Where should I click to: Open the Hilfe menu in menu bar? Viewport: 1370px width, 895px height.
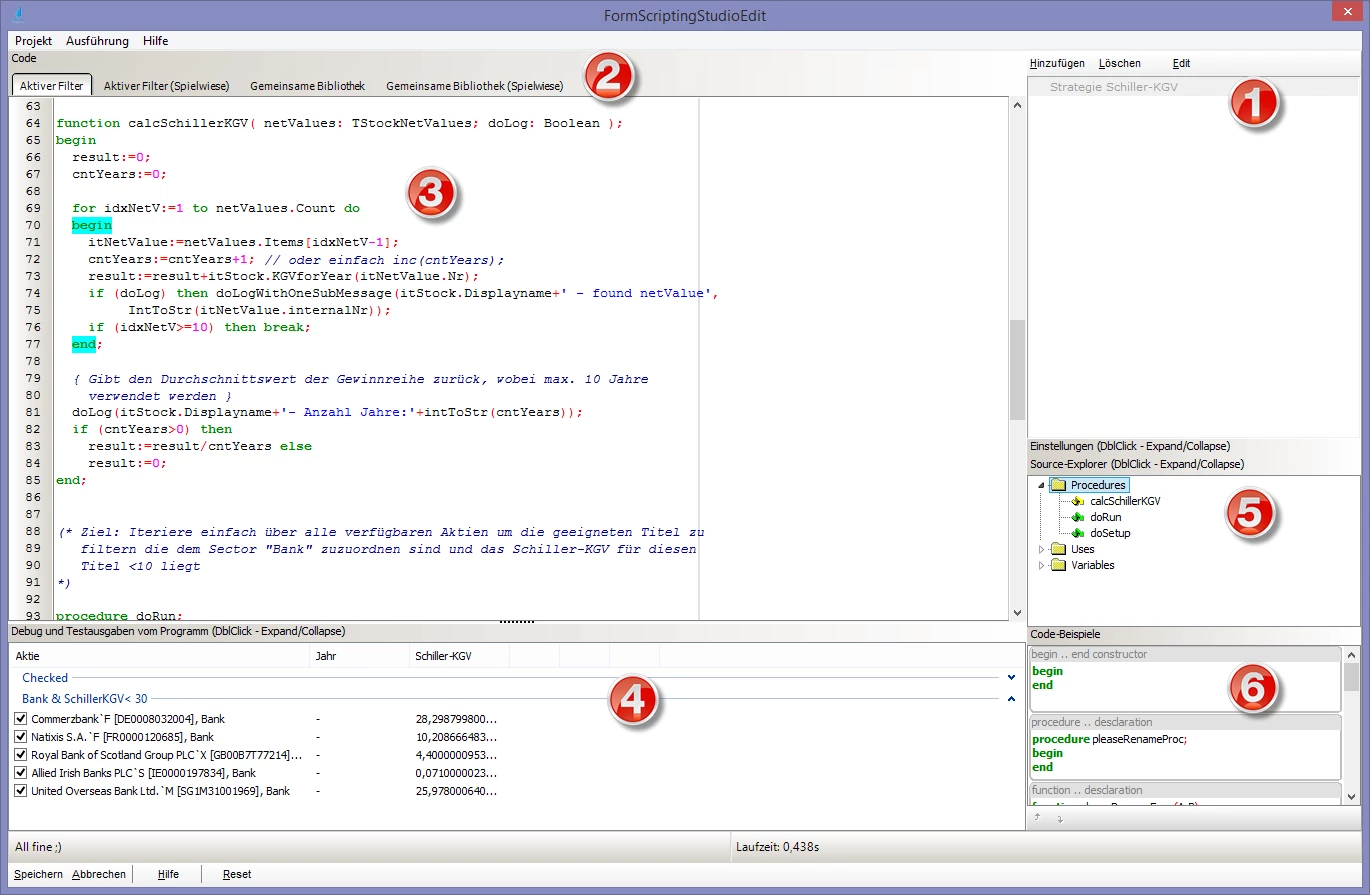click(155, 41)
